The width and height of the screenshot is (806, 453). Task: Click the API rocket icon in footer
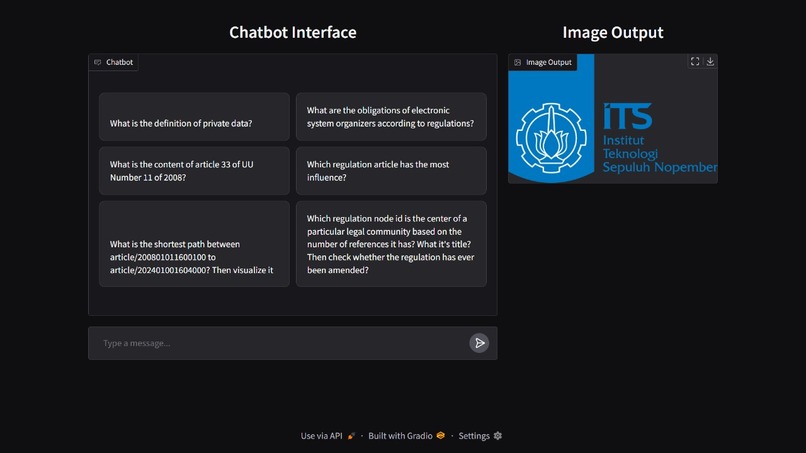(x=351, y=436)
